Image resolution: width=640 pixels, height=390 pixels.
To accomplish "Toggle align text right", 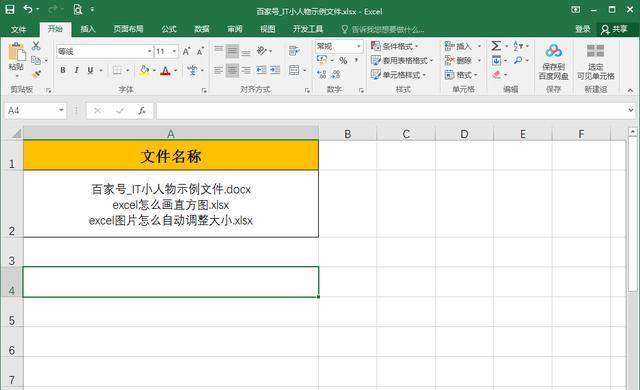I will [246, 70].
